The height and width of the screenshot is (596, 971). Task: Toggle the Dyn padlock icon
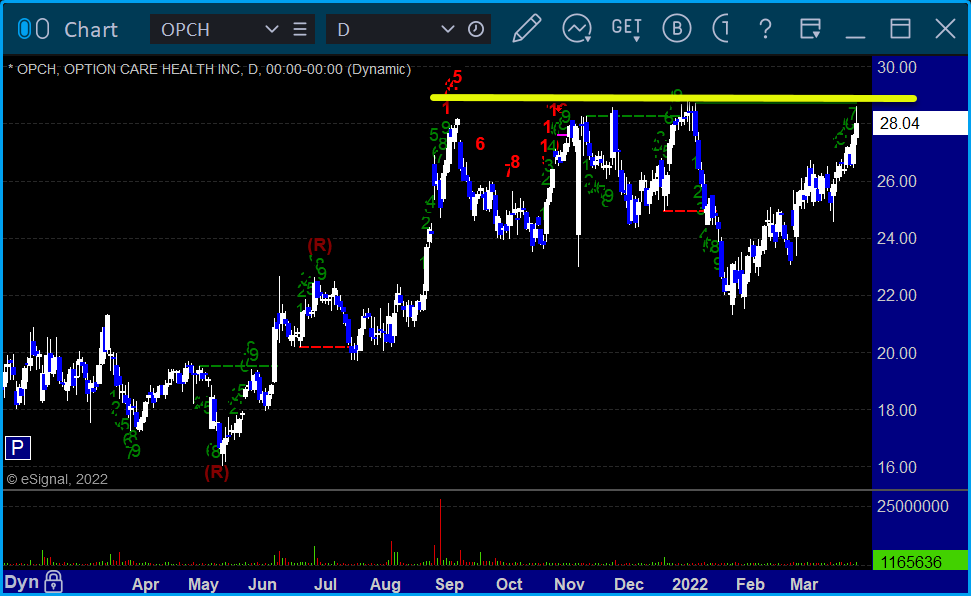tap(53, 582)
